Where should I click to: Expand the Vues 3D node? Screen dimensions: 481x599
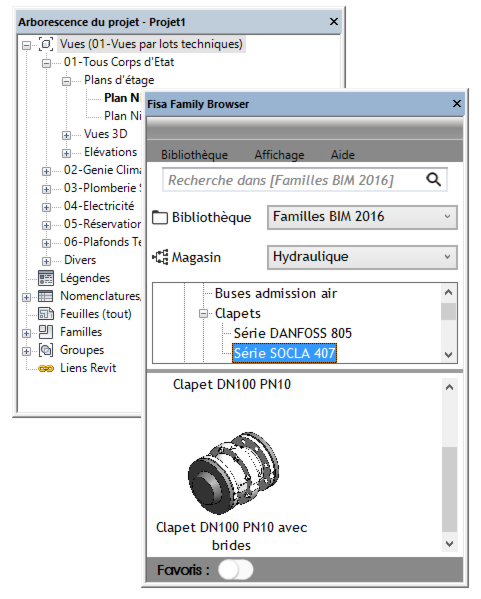point(66,135)
